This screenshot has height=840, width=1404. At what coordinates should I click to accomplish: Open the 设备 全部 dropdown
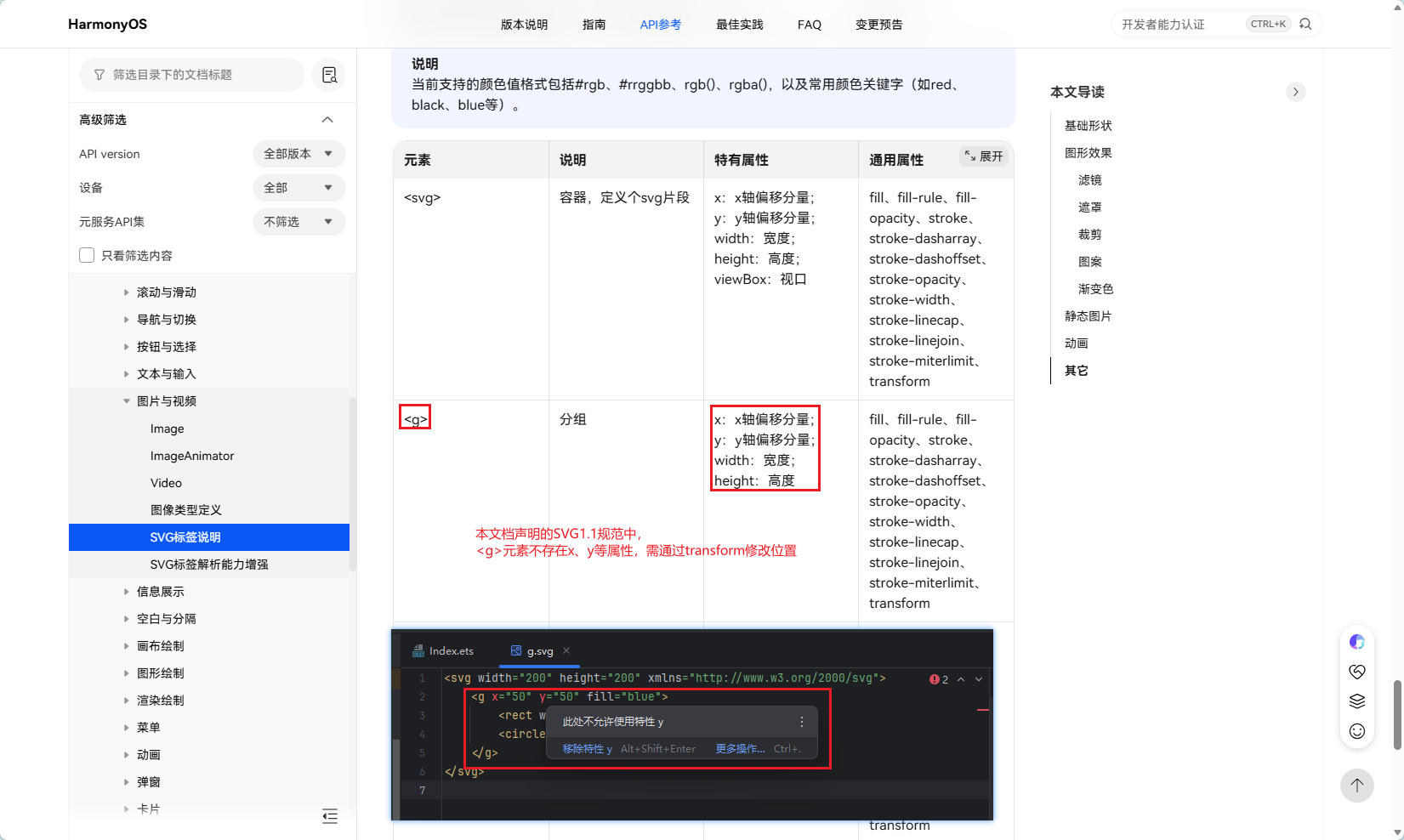pyautogui.click(x=298, y=188)
